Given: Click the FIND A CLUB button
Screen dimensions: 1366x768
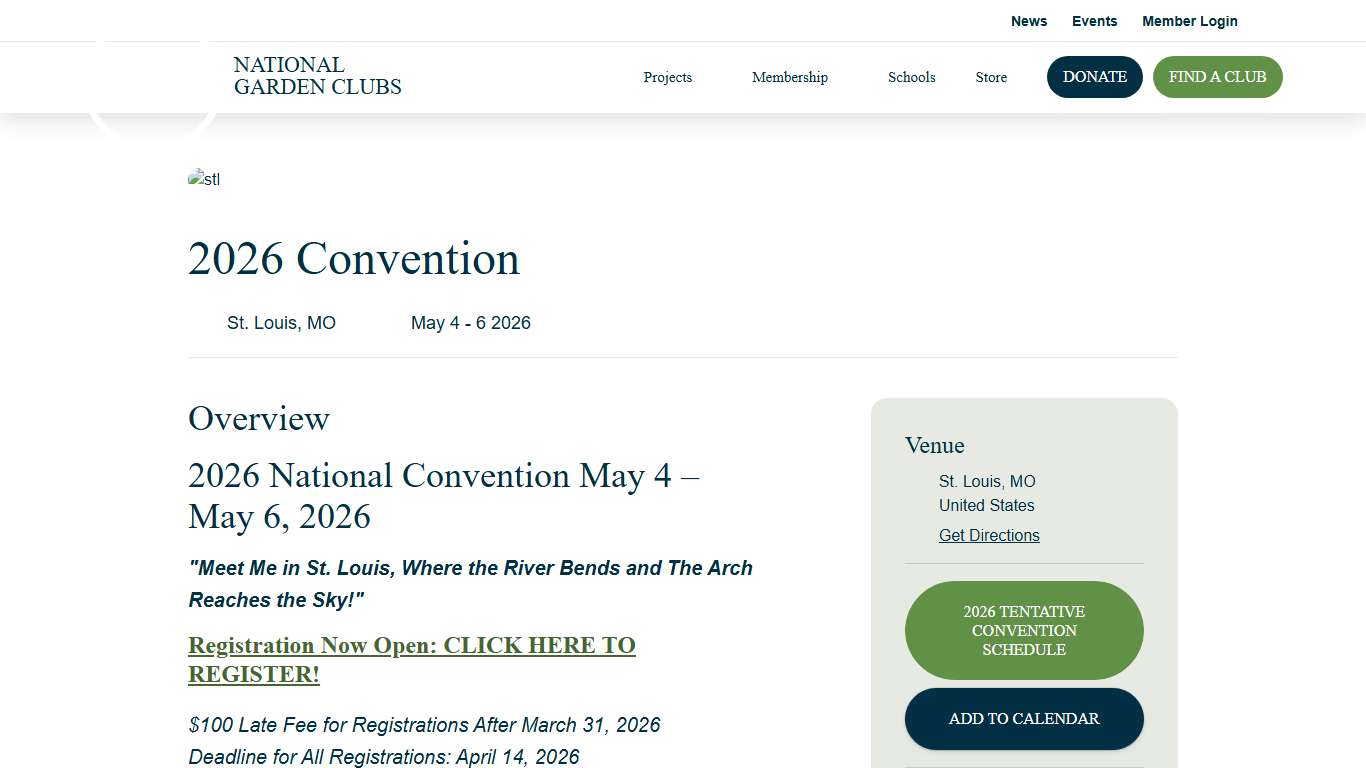Looking at the screenshot, I should tap(1217, 77).
